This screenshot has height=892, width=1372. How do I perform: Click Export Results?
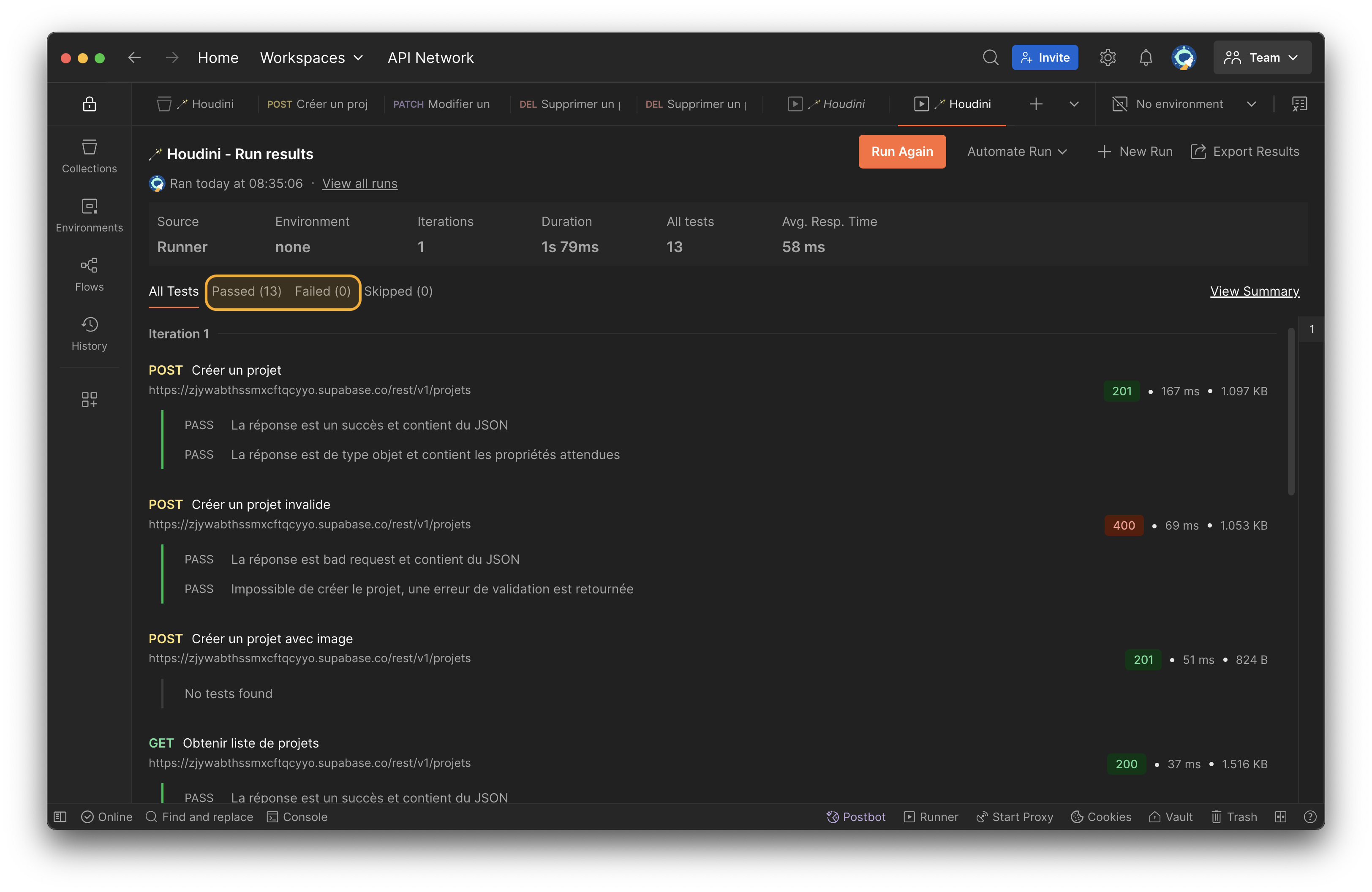1246,152
